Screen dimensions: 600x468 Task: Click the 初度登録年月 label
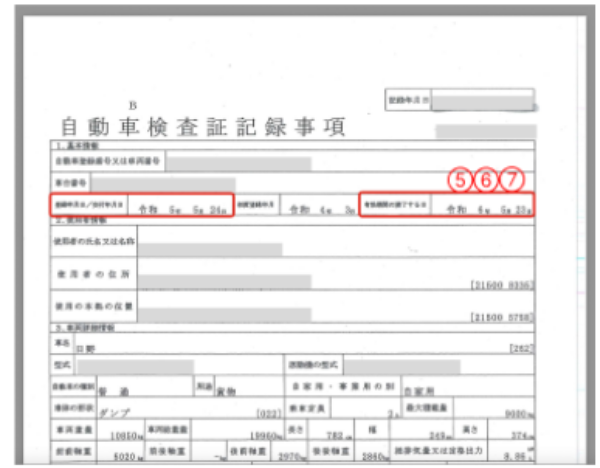256,204
